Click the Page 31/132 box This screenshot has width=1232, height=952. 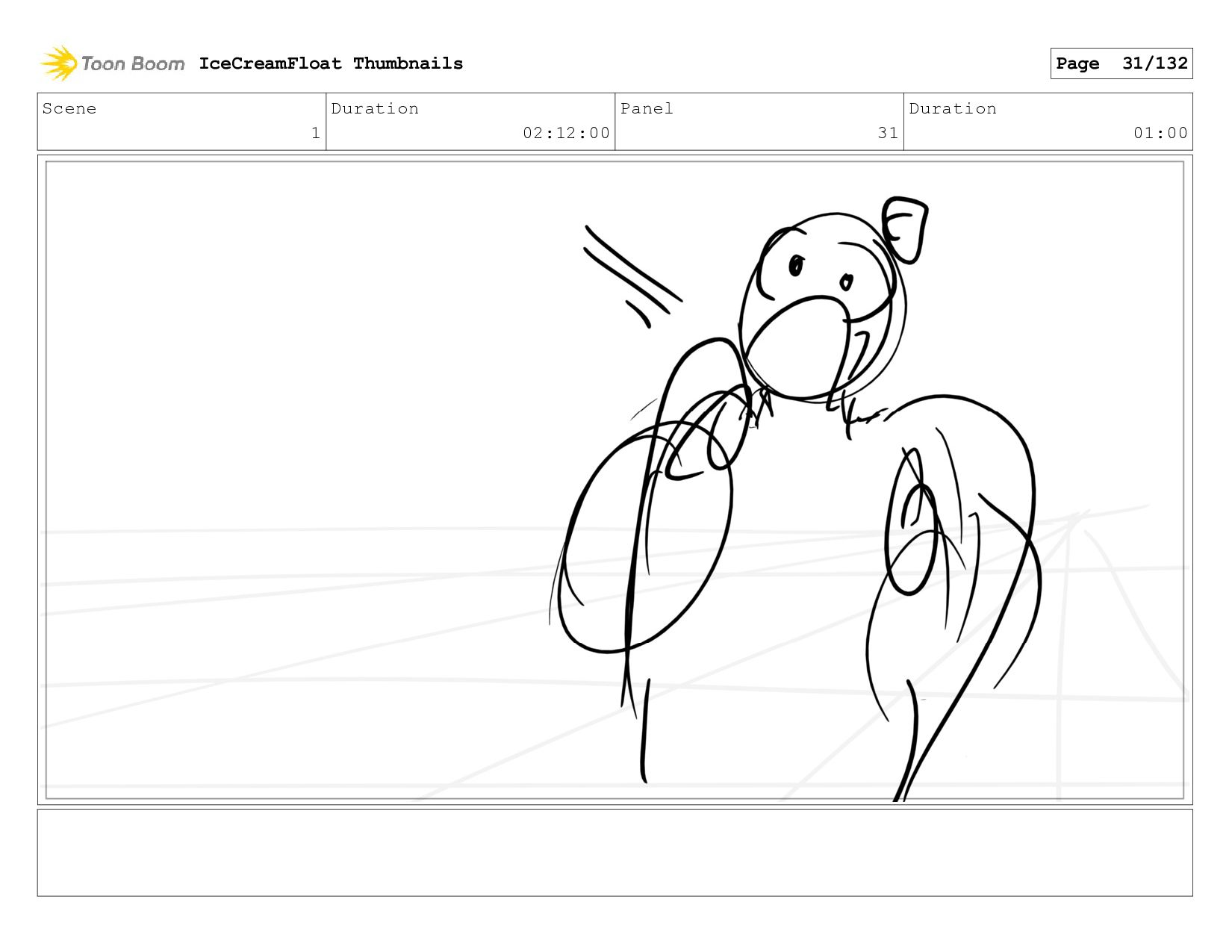[x=1121, y=63]
